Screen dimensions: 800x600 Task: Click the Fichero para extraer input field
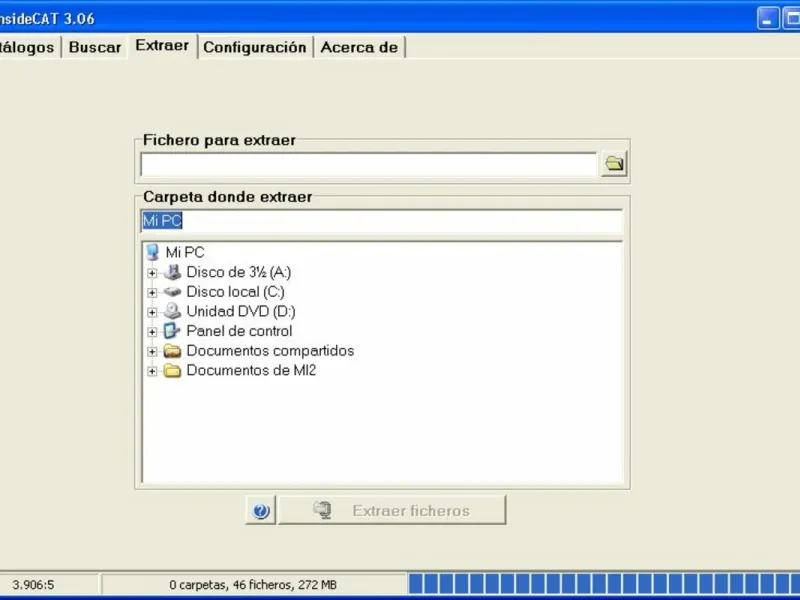368,164
